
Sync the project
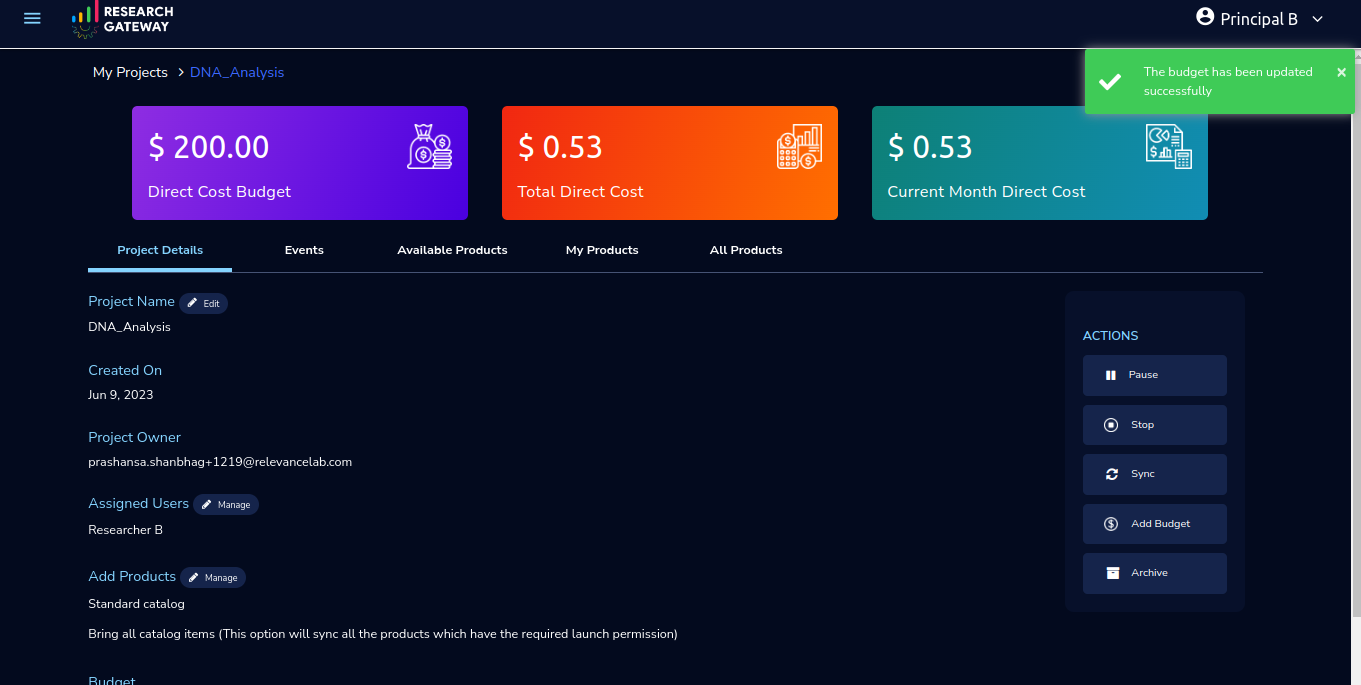click(1155, 474)
